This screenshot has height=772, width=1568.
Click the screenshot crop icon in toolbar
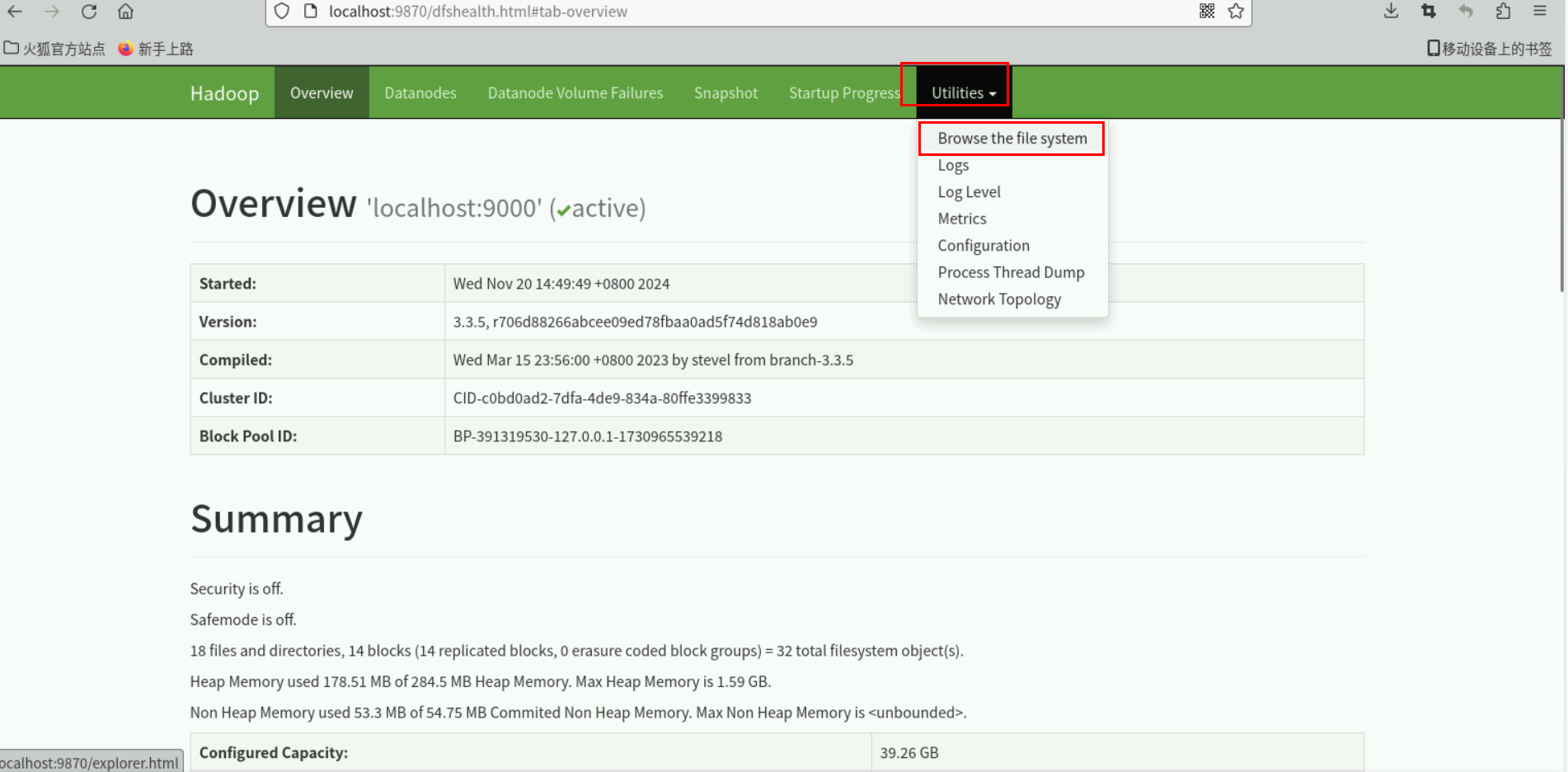(x=1429, y=11)
